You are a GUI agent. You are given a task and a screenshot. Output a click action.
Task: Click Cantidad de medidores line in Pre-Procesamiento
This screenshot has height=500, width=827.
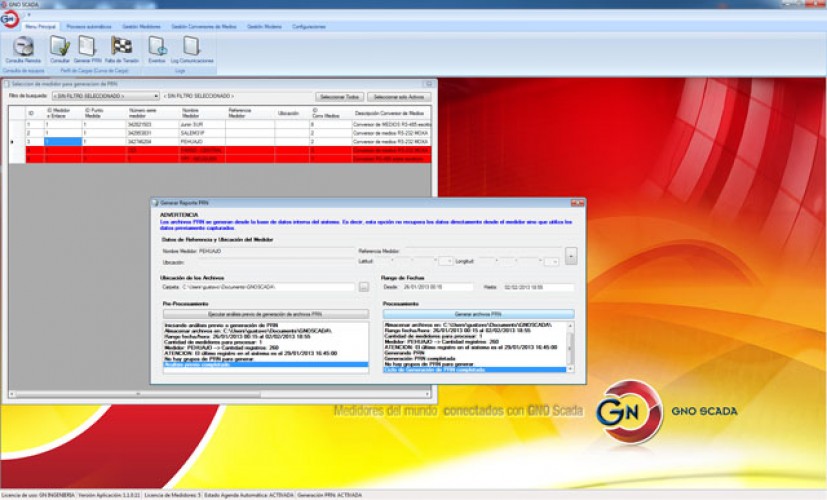point(213,342)
